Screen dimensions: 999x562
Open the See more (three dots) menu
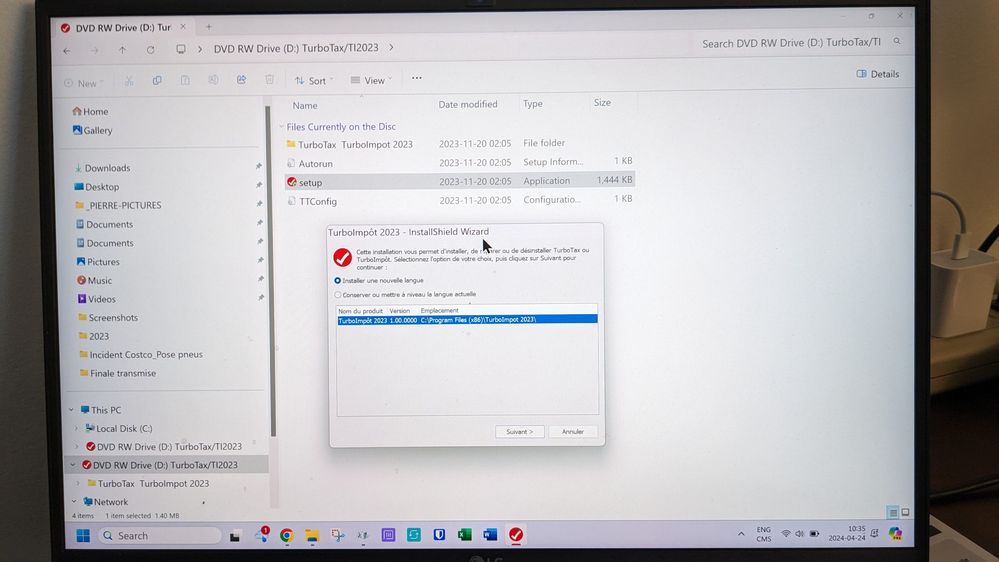pyautogui.click(x=417, y=78)
